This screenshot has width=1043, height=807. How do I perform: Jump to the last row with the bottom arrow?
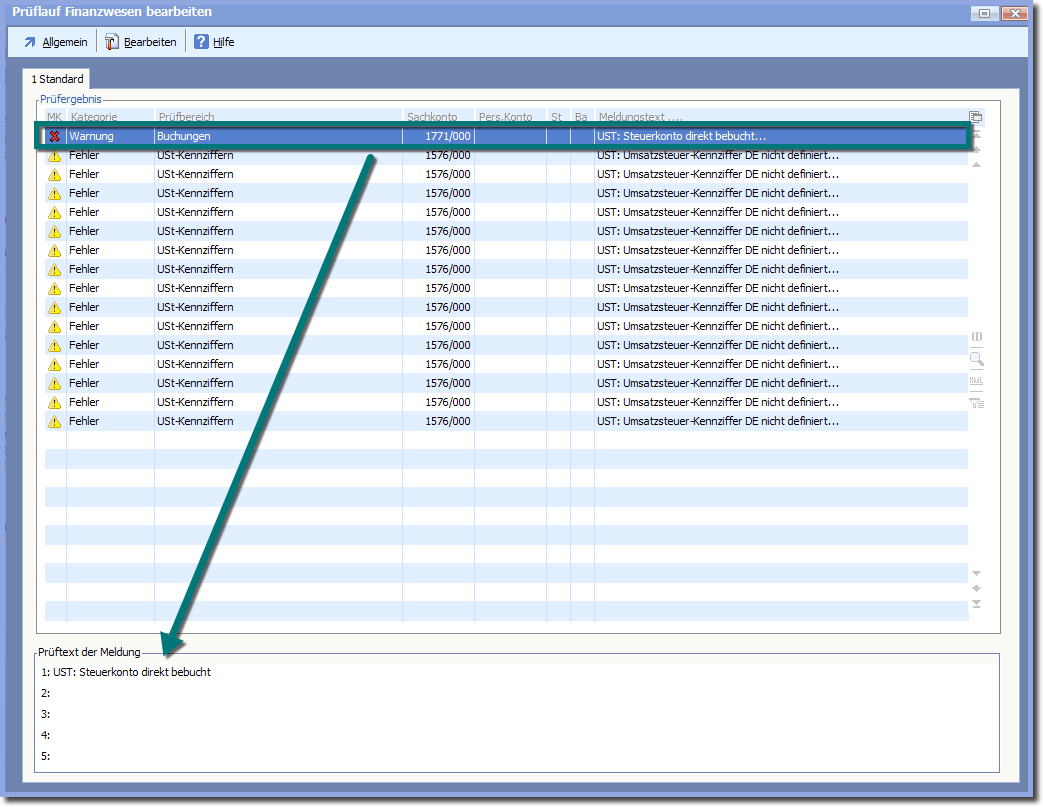click(977, 604)
